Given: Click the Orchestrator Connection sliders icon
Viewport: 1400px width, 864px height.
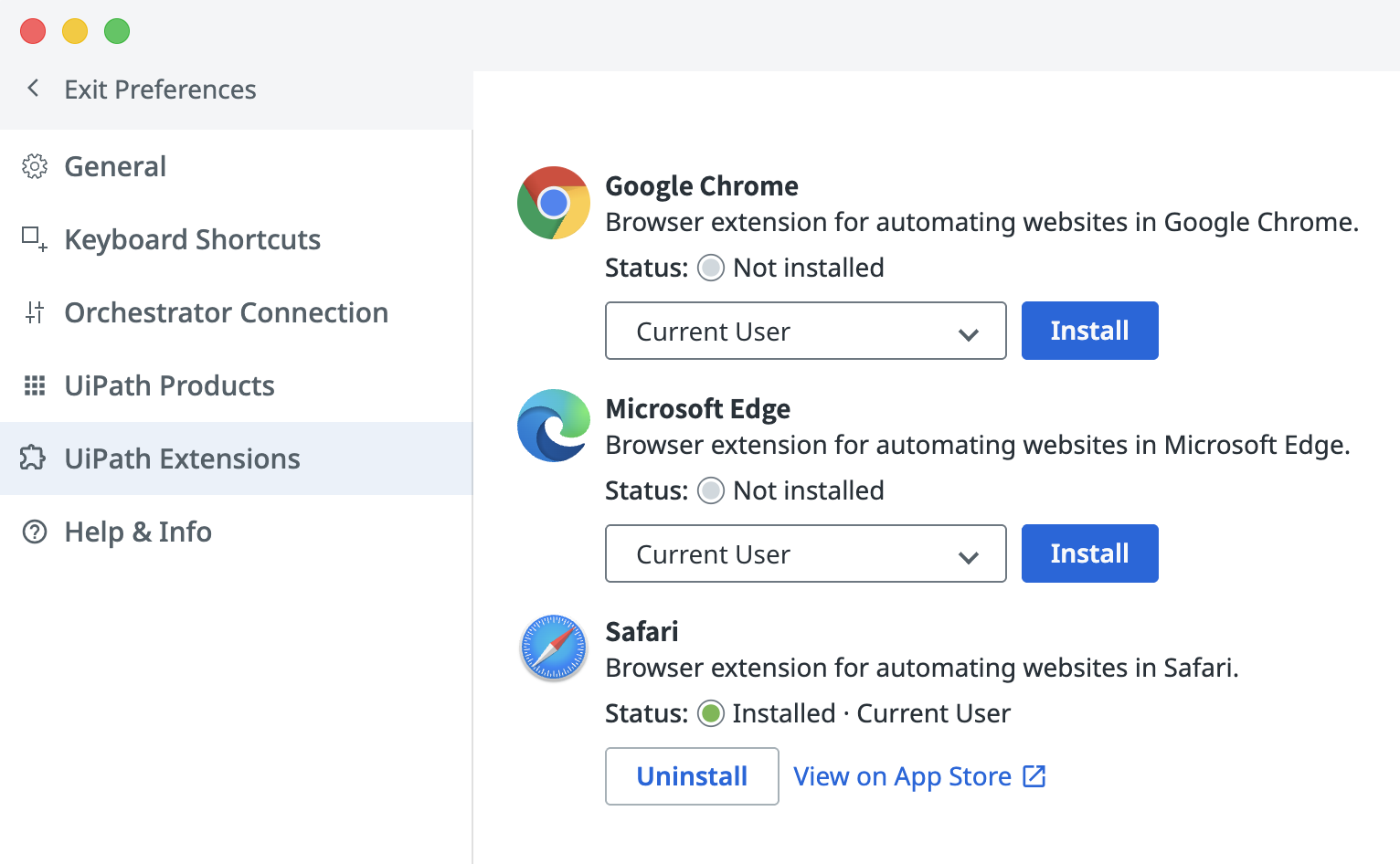Looking at the screenshot, I should pyautogui.click(x=35, y=312).
